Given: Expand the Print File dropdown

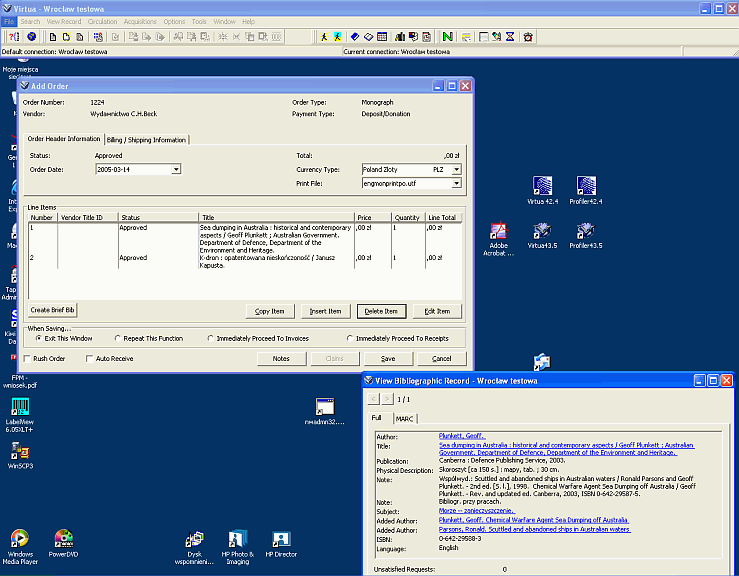Looking at the screenshot, I should 456,183.
